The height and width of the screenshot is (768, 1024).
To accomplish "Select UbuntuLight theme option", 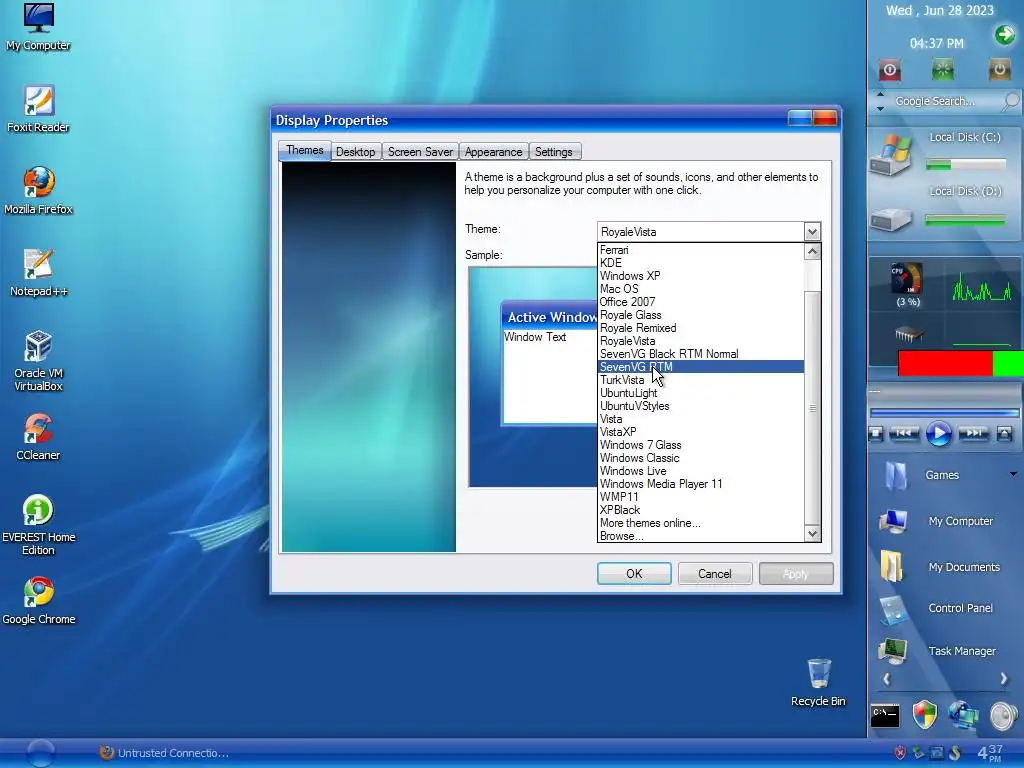I will click(701, 393).
